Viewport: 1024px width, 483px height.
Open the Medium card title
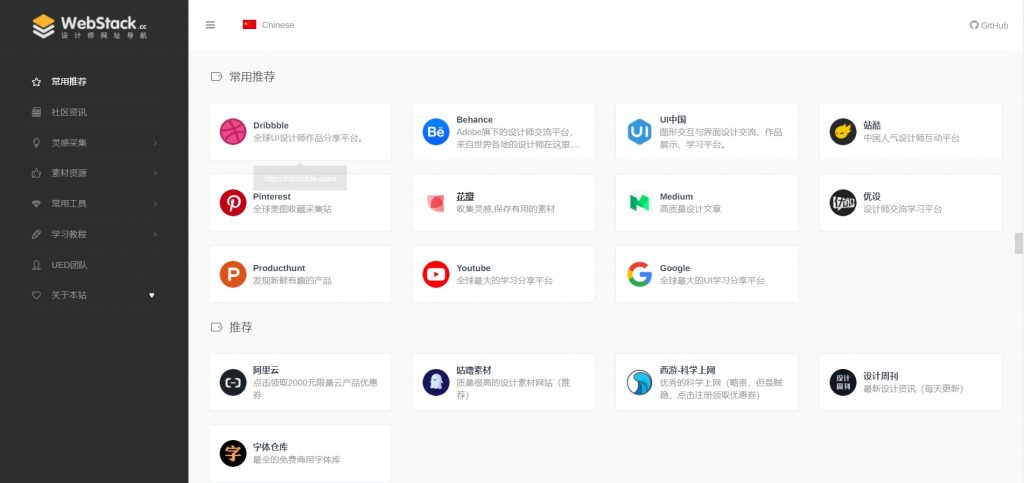(x=677, y=196)
